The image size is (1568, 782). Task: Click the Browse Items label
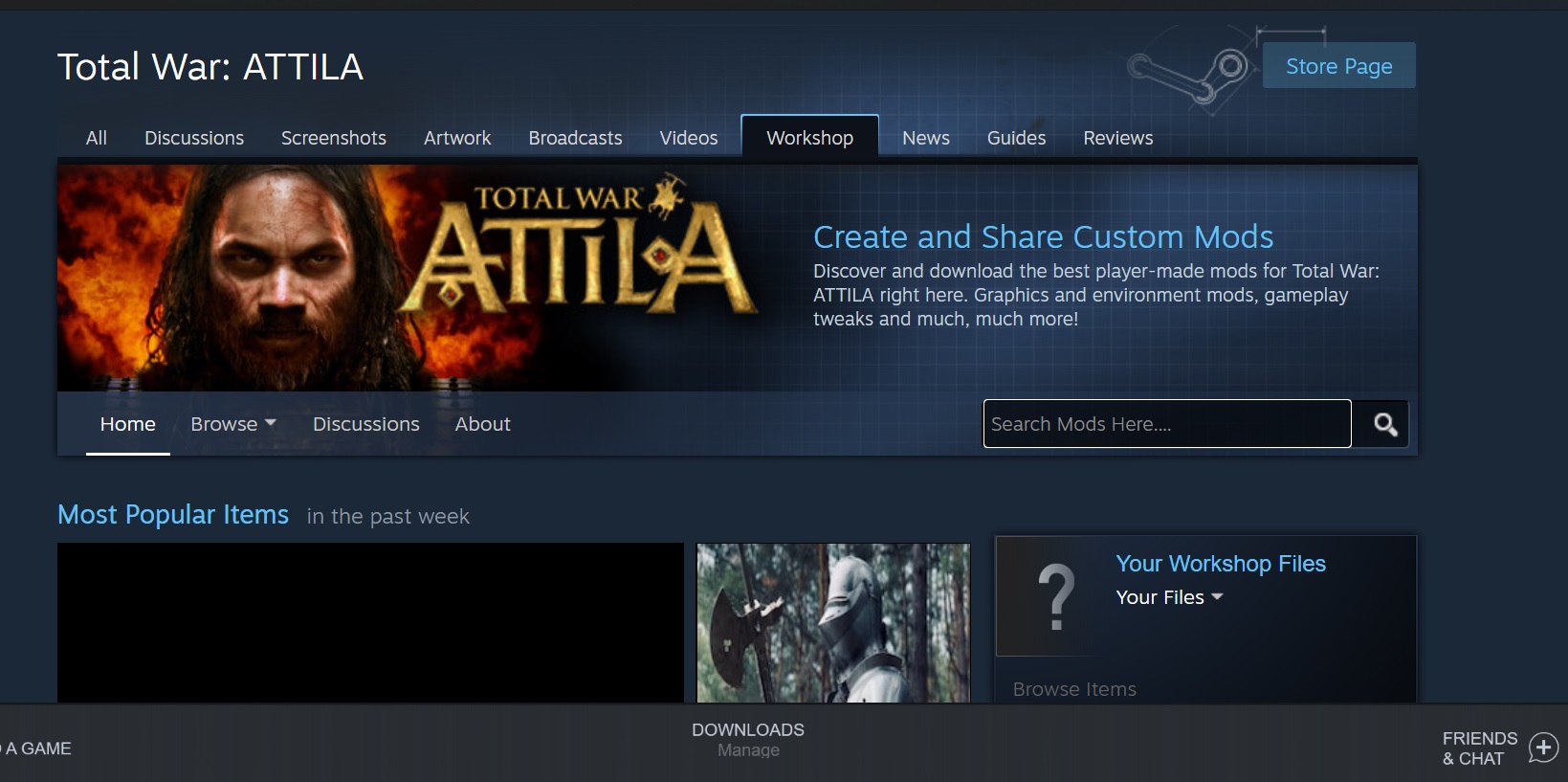[x=1074, y=689]
